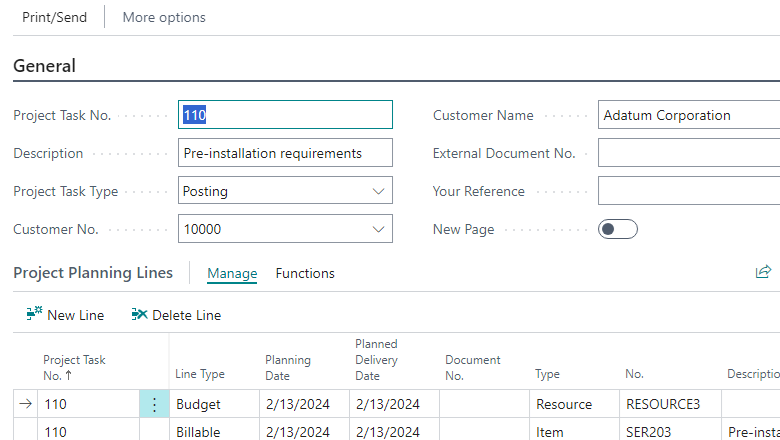Click the share icon beside Project Planning Lines

pyautogui.click(x=763, y=272)
